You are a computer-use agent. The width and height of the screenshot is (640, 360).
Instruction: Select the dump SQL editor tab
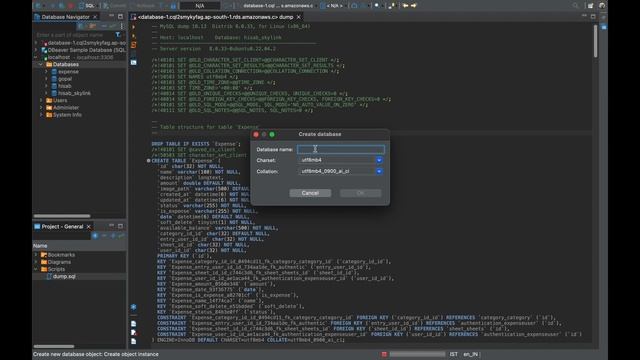[x=216, y=17]
